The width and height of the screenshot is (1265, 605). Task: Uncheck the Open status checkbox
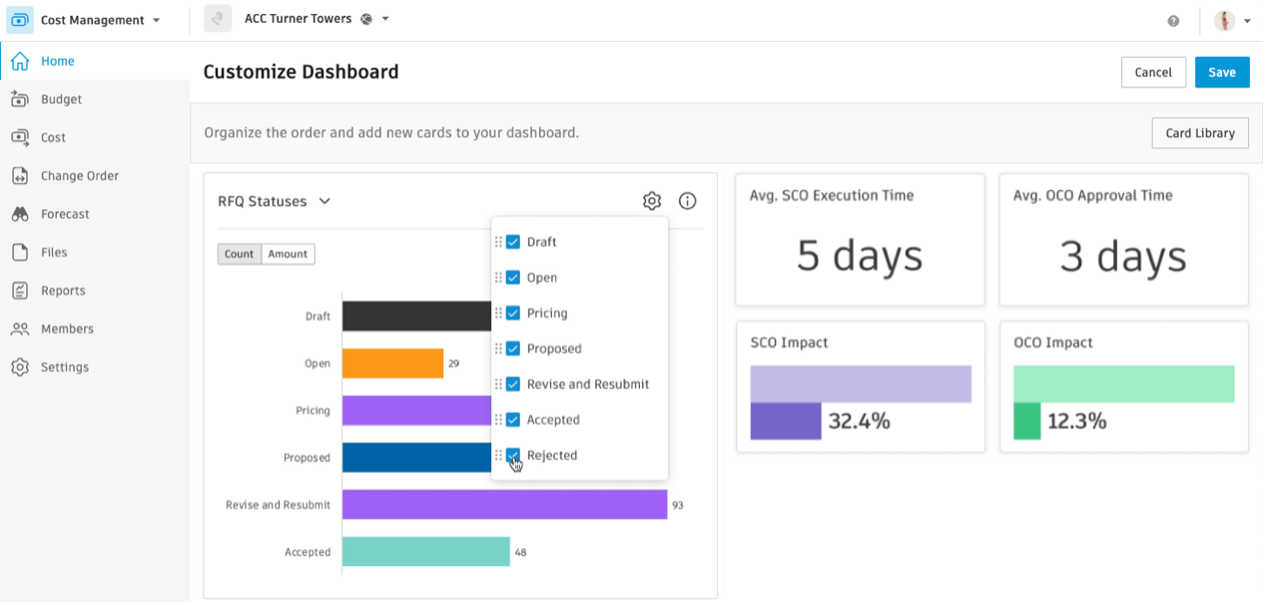[x=513, y=277]
